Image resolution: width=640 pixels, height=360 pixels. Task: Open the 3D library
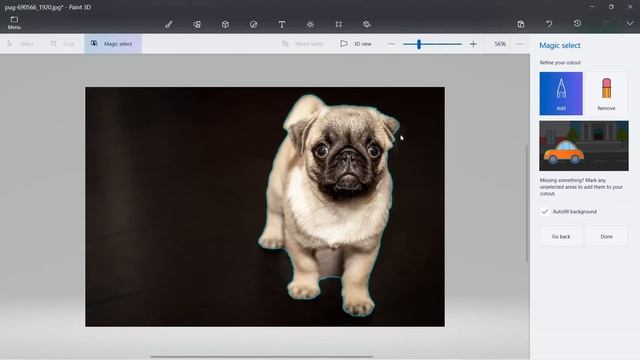[367, 24]
